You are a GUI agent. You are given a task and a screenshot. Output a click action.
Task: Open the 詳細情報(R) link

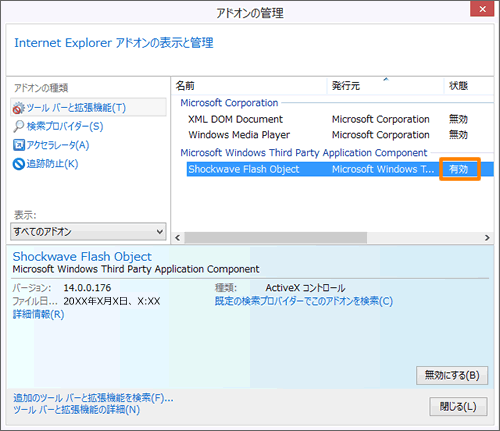(x=38, y=314)
